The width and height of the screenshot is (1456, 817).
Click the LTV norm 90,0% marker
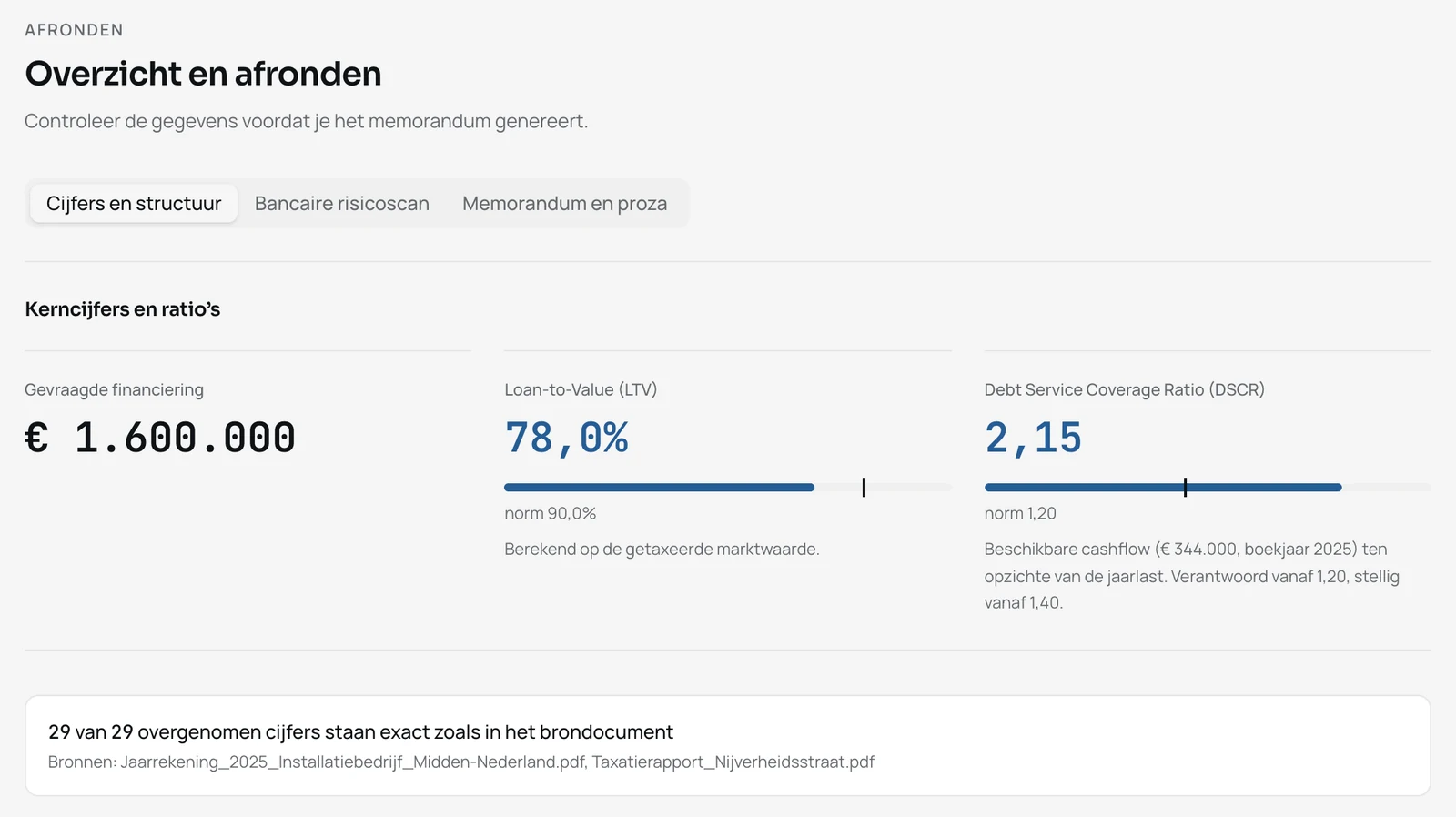coord(864,488)
